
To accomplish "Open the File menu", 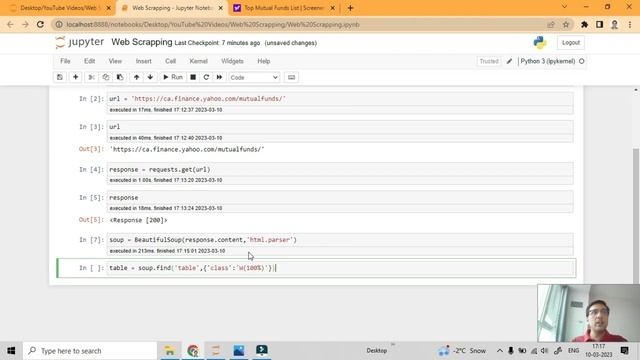I will (x=65, y=61).
